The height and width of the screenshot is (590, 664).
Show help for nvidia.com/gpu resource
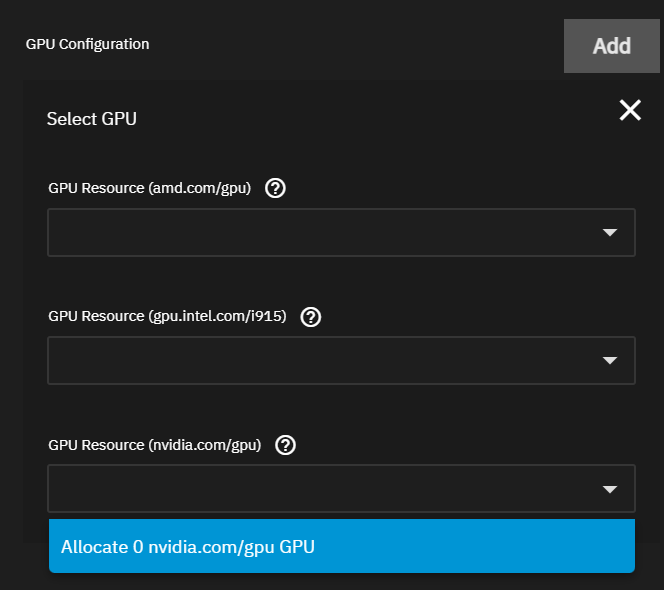point(285,445)
